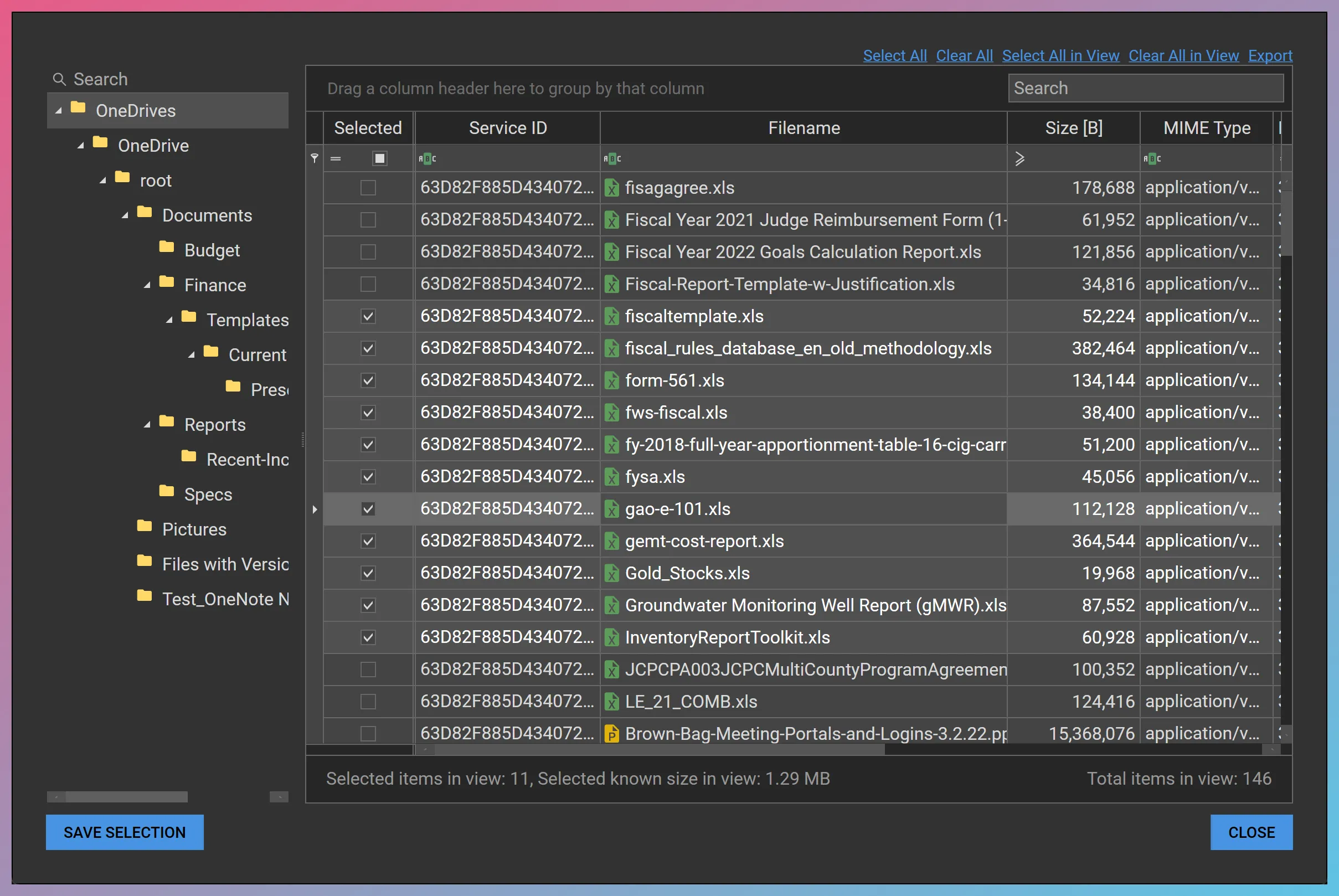Viewport: 1339px width, 896px height.
Task: Click the Budget folder icon
Action: click(167, 247)
